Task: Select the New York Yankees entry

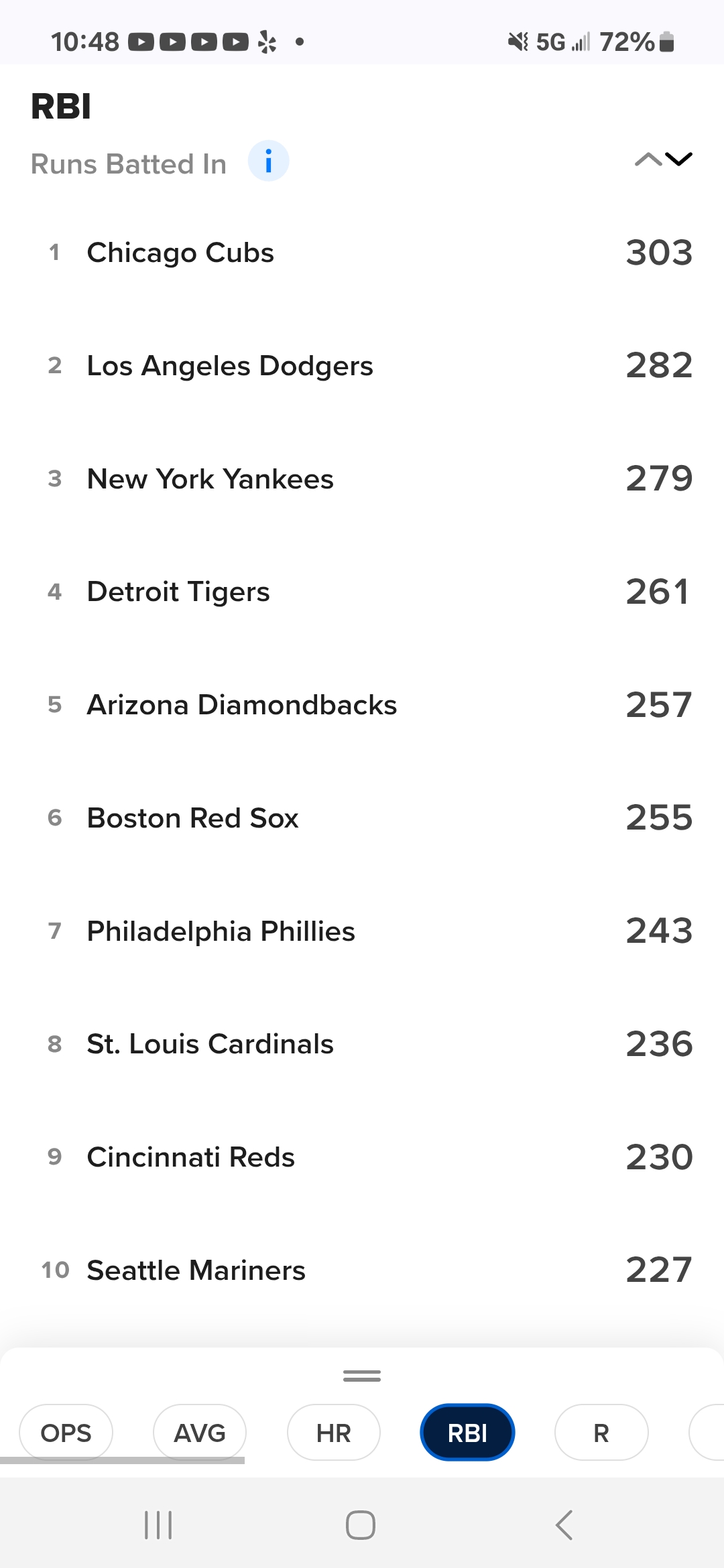Action: pyautogui.click(x=362, y=479)
